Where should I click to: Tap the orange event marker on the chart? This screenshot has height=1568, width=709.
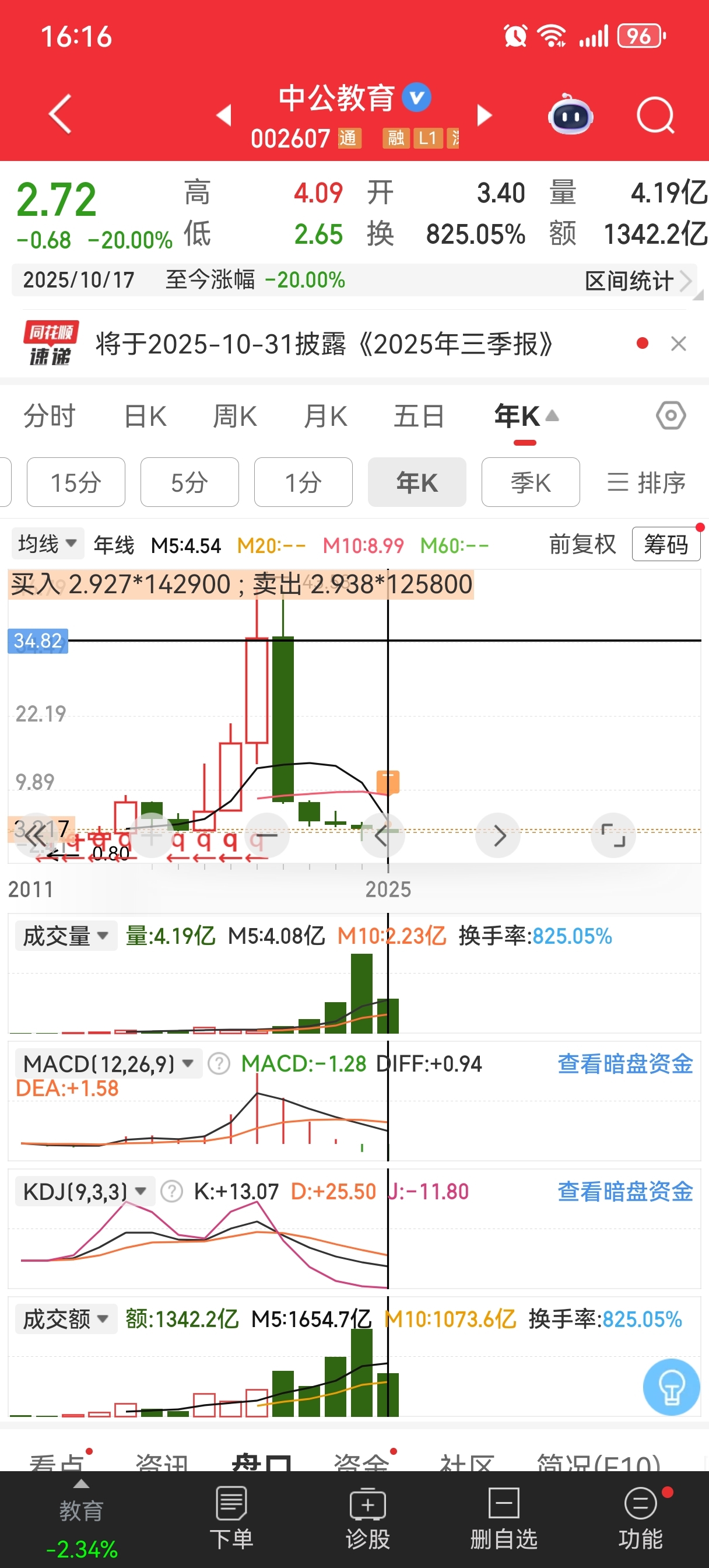pyautogui.click(x=388, y=782)
